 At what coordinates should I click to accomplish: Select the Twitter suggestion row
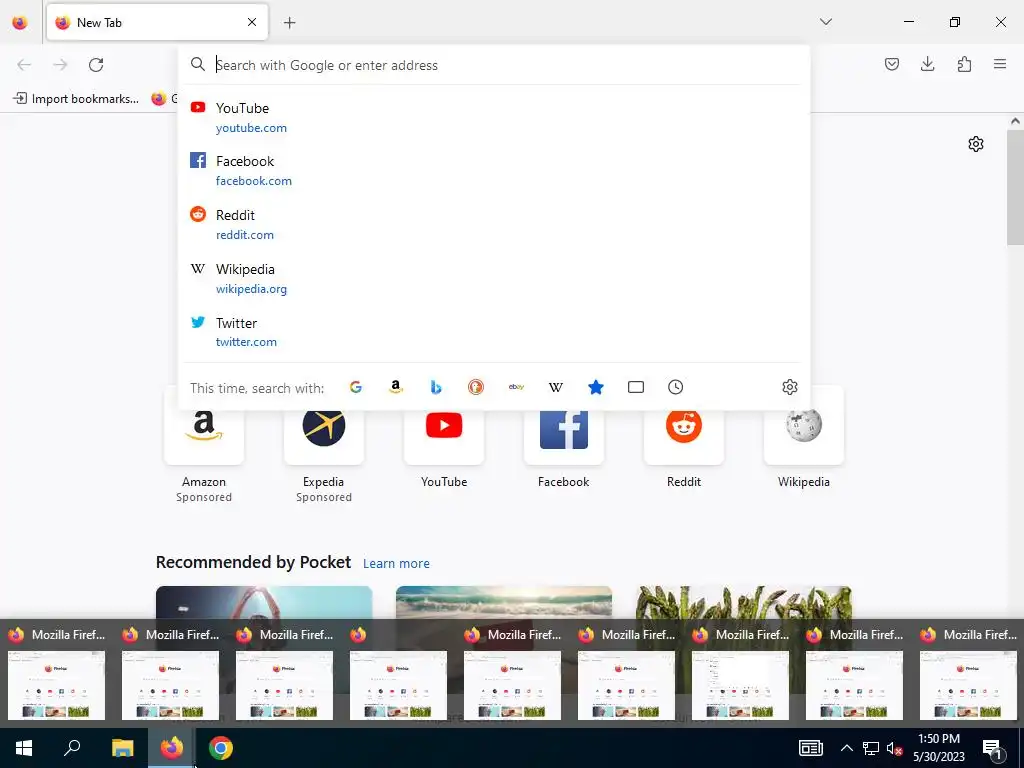coord(493,332)
